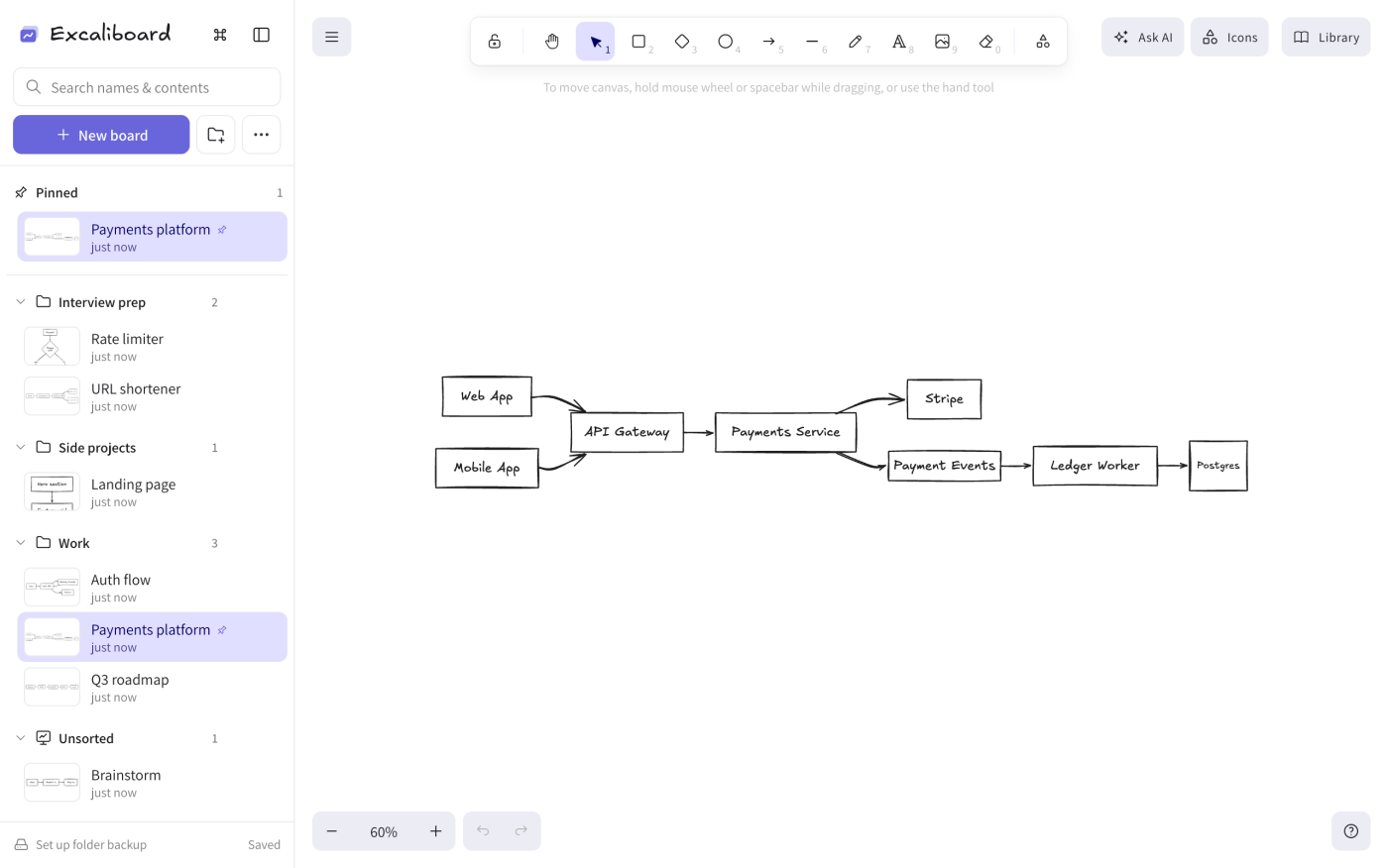Open the Auth flow board
This screenshot has width=1388, height=868.
(x=153, y=588)
